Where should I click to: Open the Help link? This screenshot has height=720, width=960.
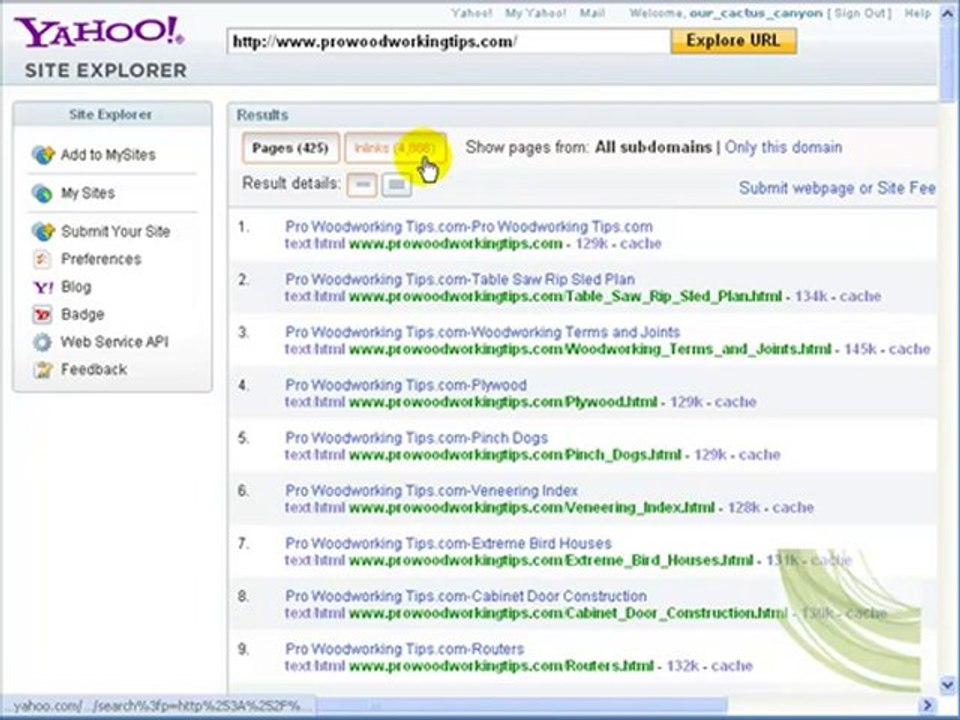(918, 13)
